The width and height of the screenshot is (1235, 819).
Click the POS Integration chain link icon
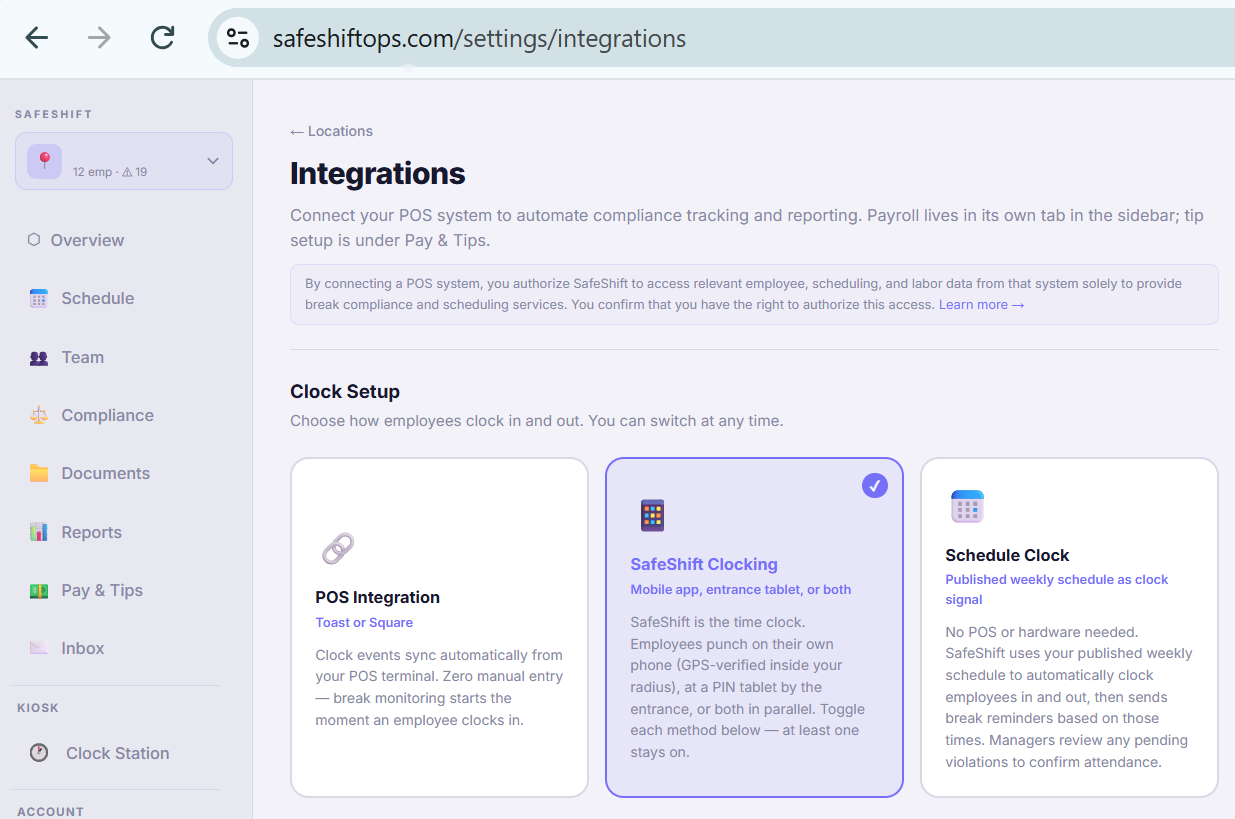(338, 548)
